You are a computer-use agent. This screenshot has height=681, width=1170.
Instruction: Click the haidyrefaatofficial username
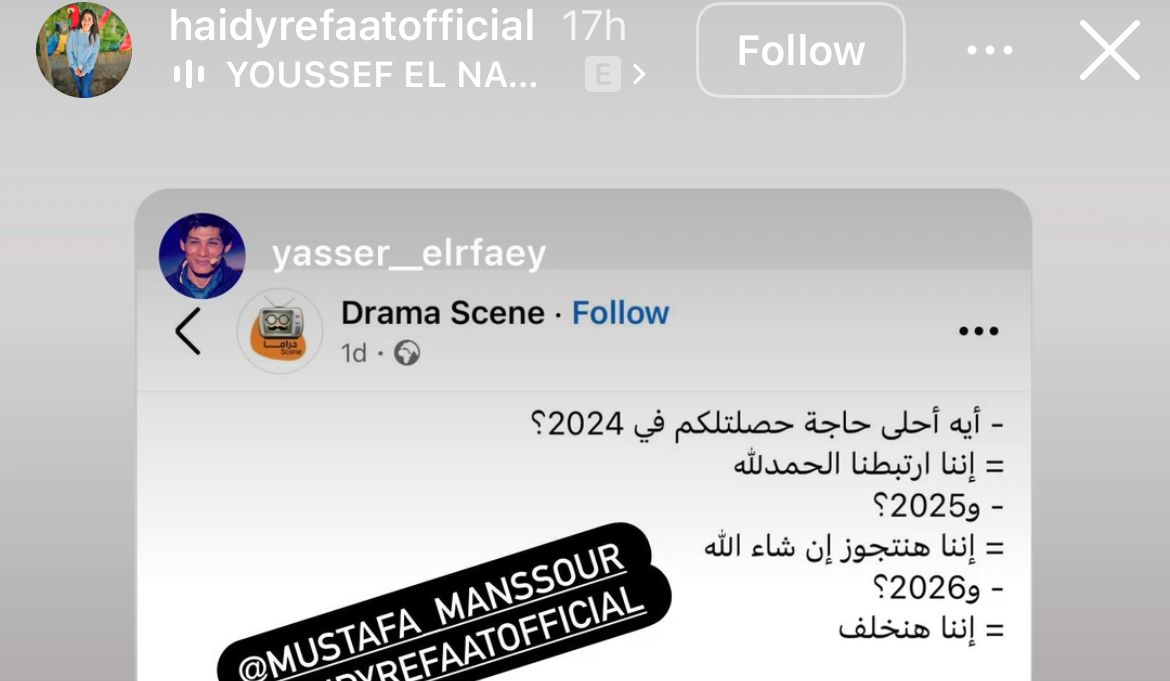(x=351, y=25)
